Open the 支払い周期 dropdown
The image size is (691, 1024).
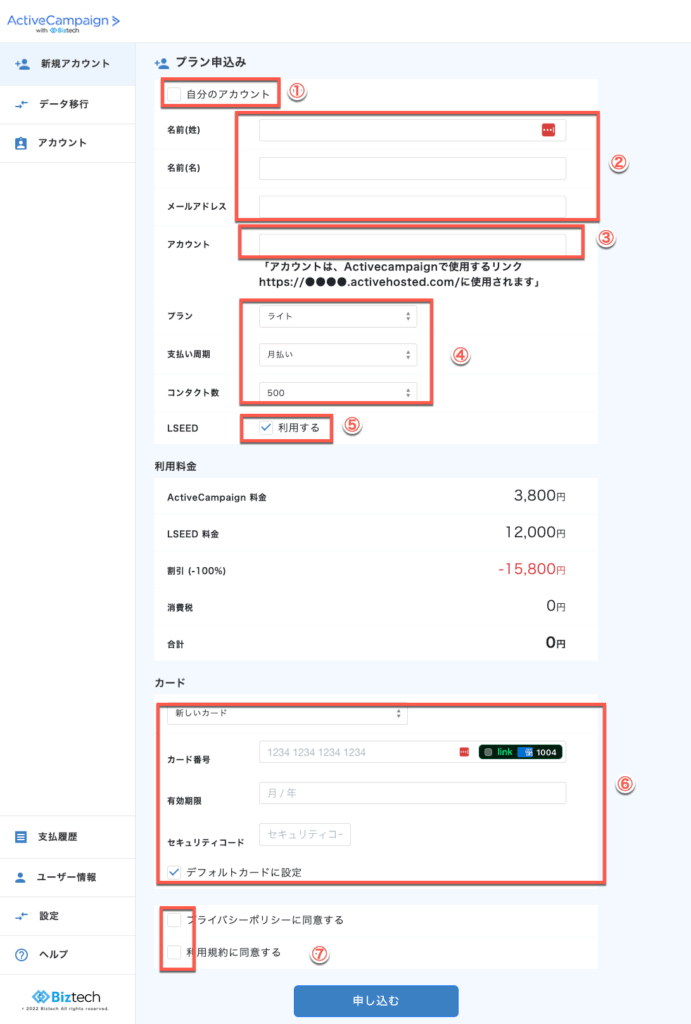coord(337,354)
